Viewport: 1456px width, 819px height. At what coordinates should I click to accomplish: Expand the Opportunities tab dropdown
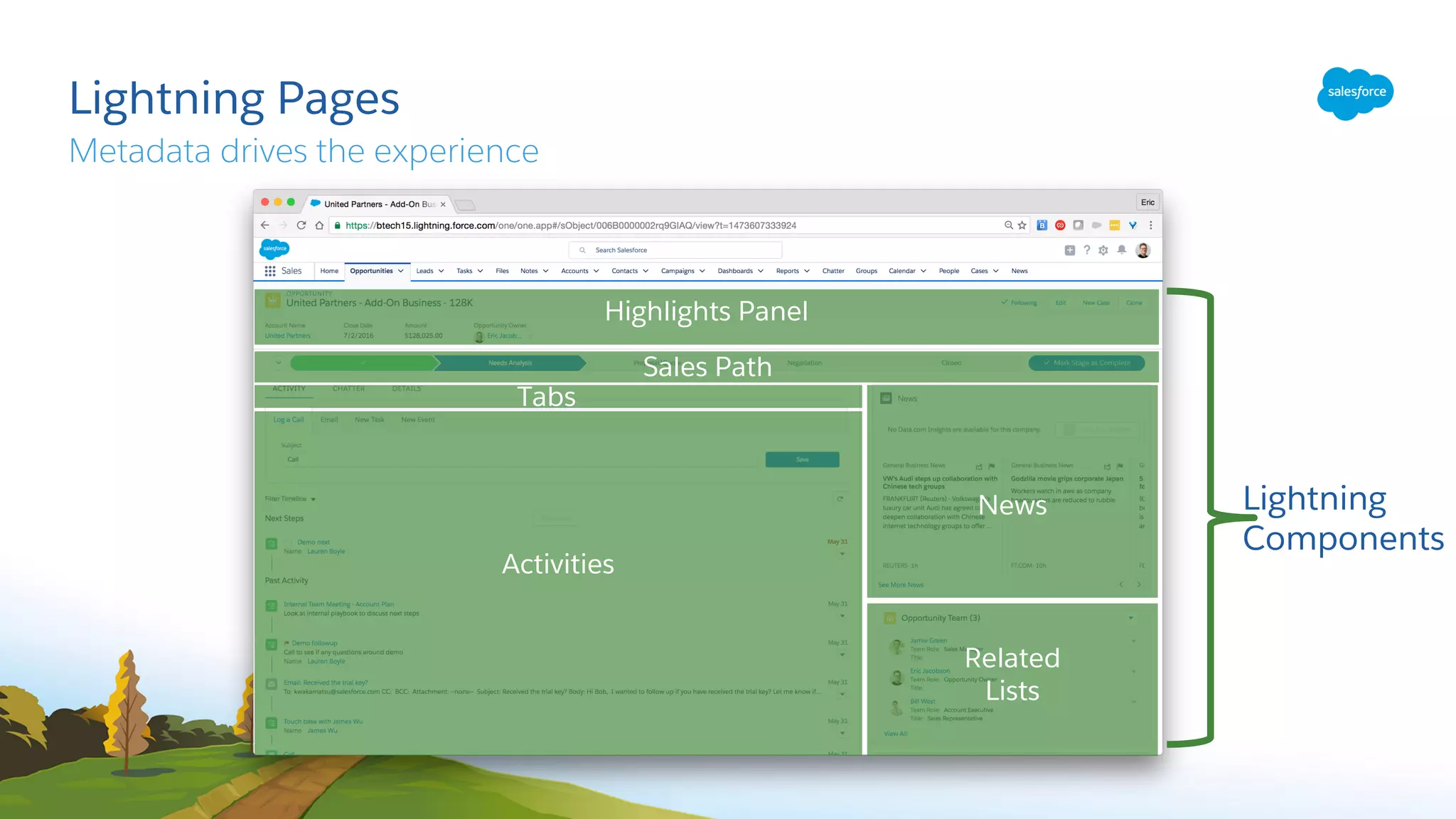pyautogui.click(x=401, y=271)
